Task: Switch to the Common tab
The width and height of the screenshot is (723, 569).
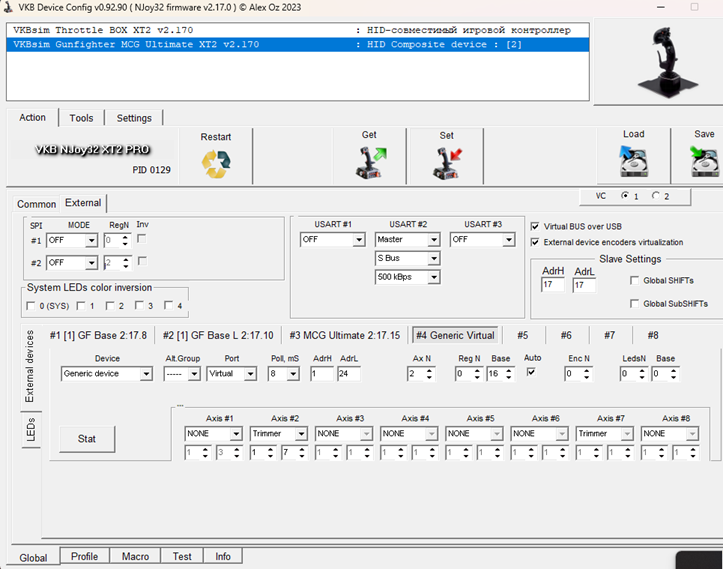Action: point(36,204)
